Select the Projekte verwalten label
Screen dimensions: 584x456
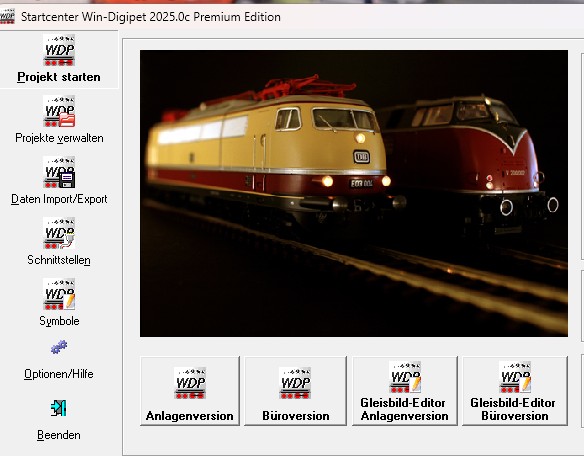[59, 138]
